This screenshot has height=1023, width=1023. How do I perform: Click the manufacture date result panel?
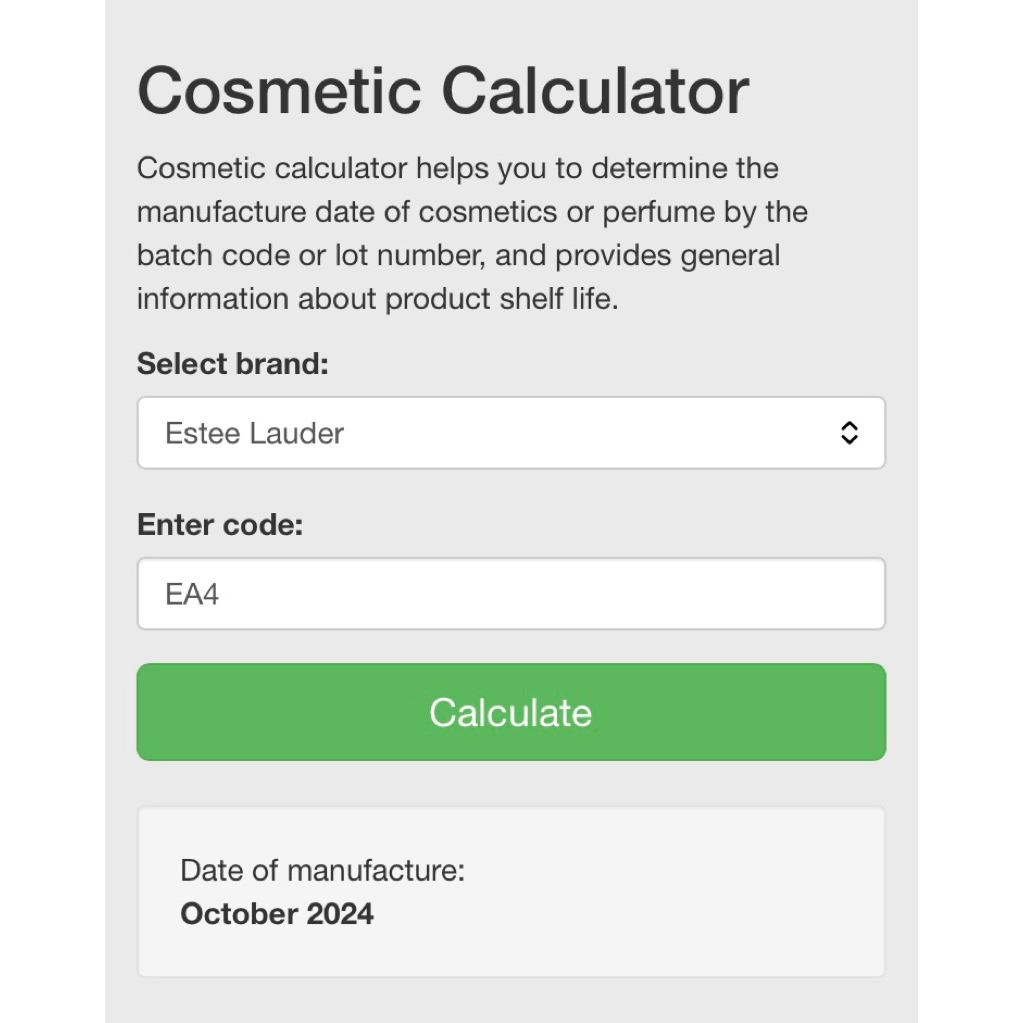(511, 891)
